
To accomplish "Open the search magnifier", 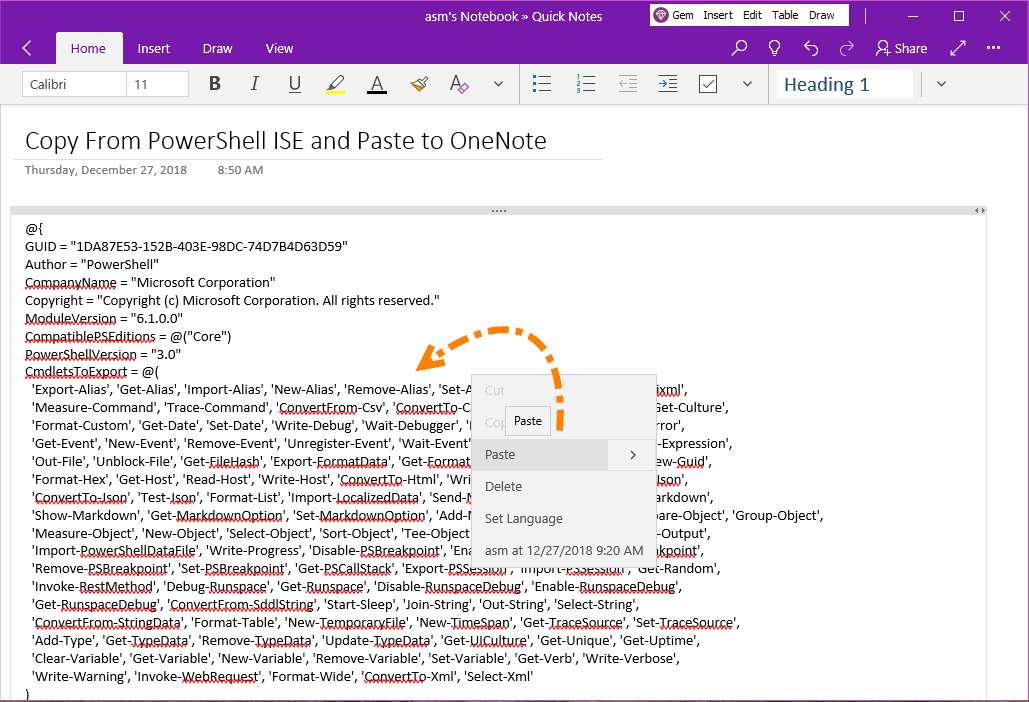I will click(x=739, y=47).
